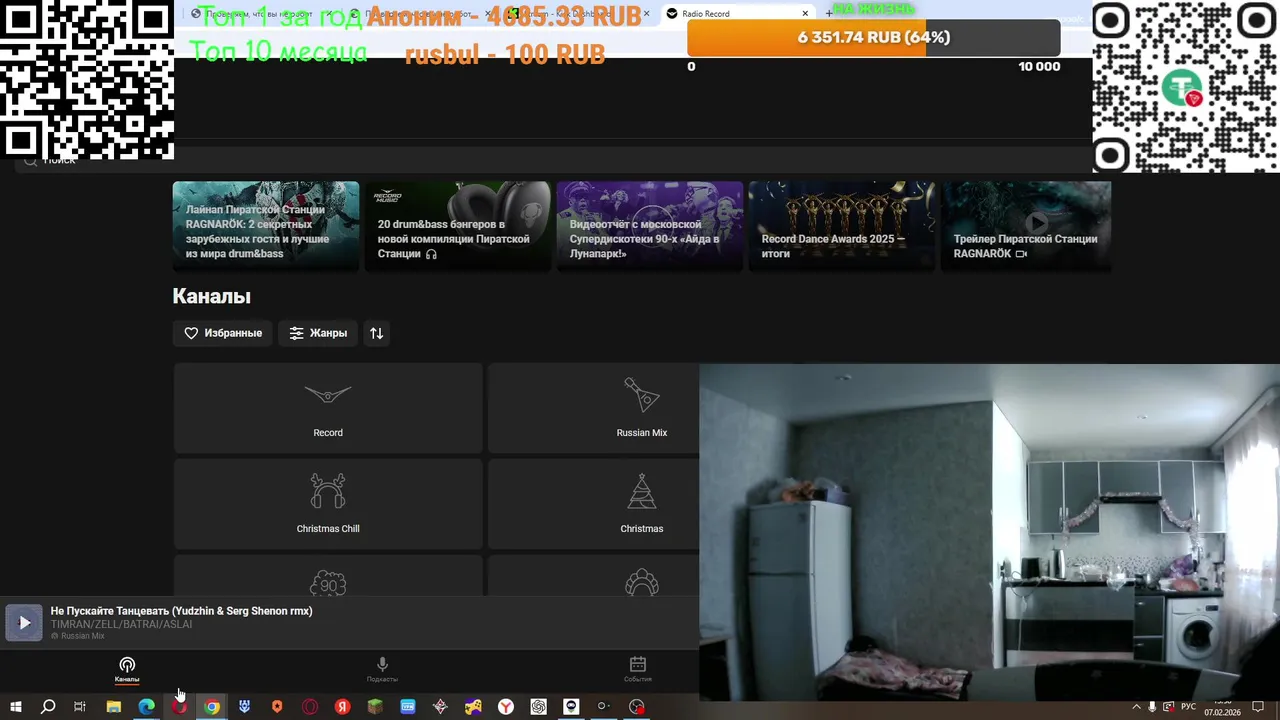Open File Explorer from taskbar

[x=114, y=707]
